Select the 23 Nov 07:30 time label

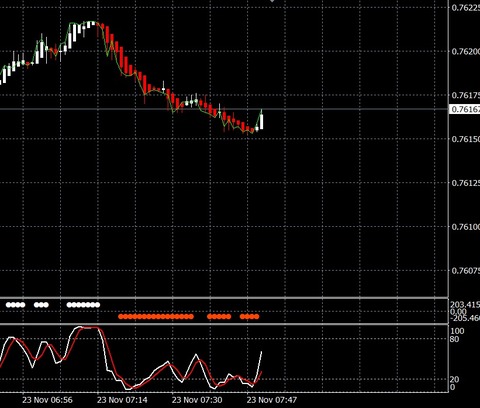197,400
